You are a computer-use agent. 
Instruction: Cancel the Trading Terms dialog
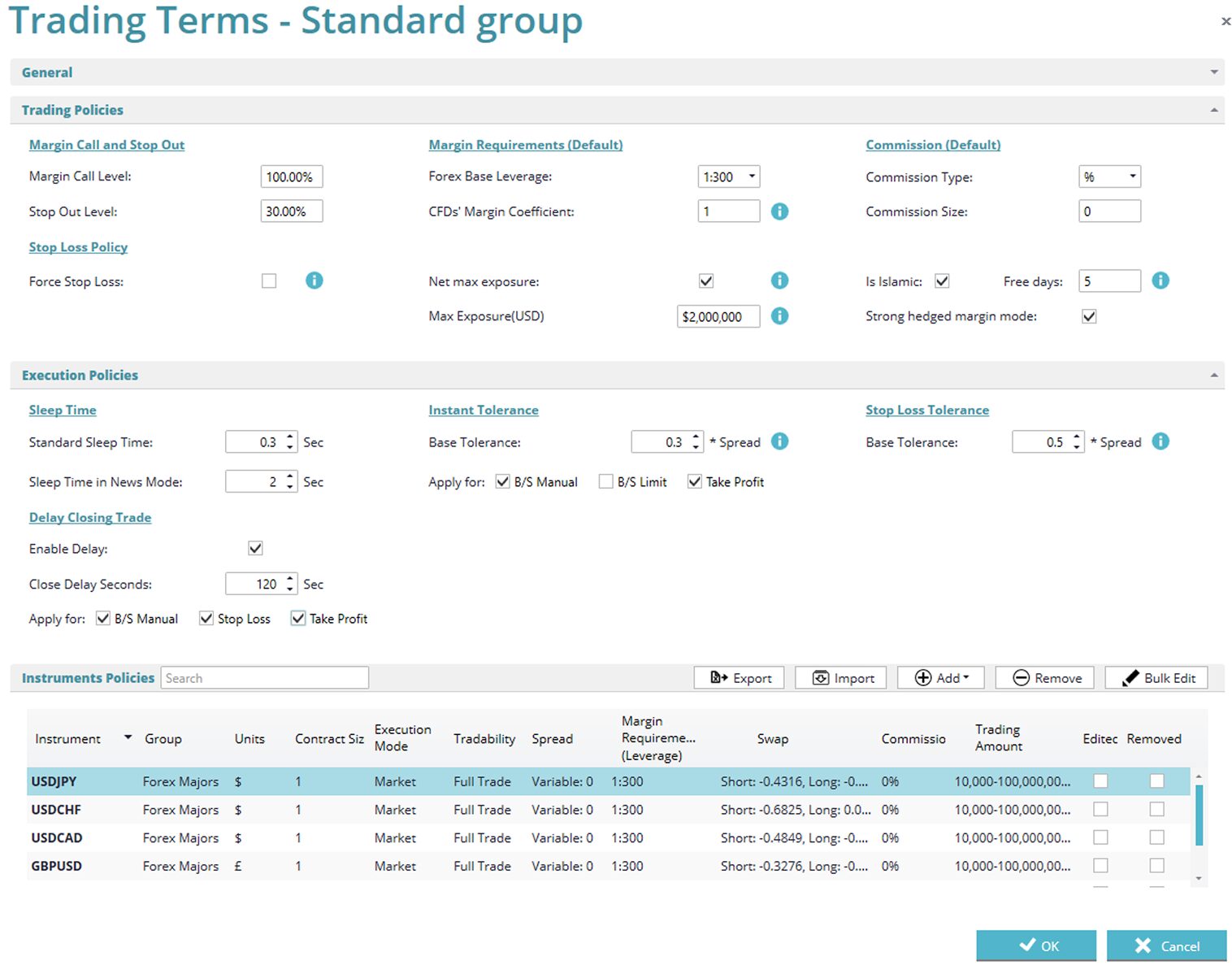point(1166,946)
